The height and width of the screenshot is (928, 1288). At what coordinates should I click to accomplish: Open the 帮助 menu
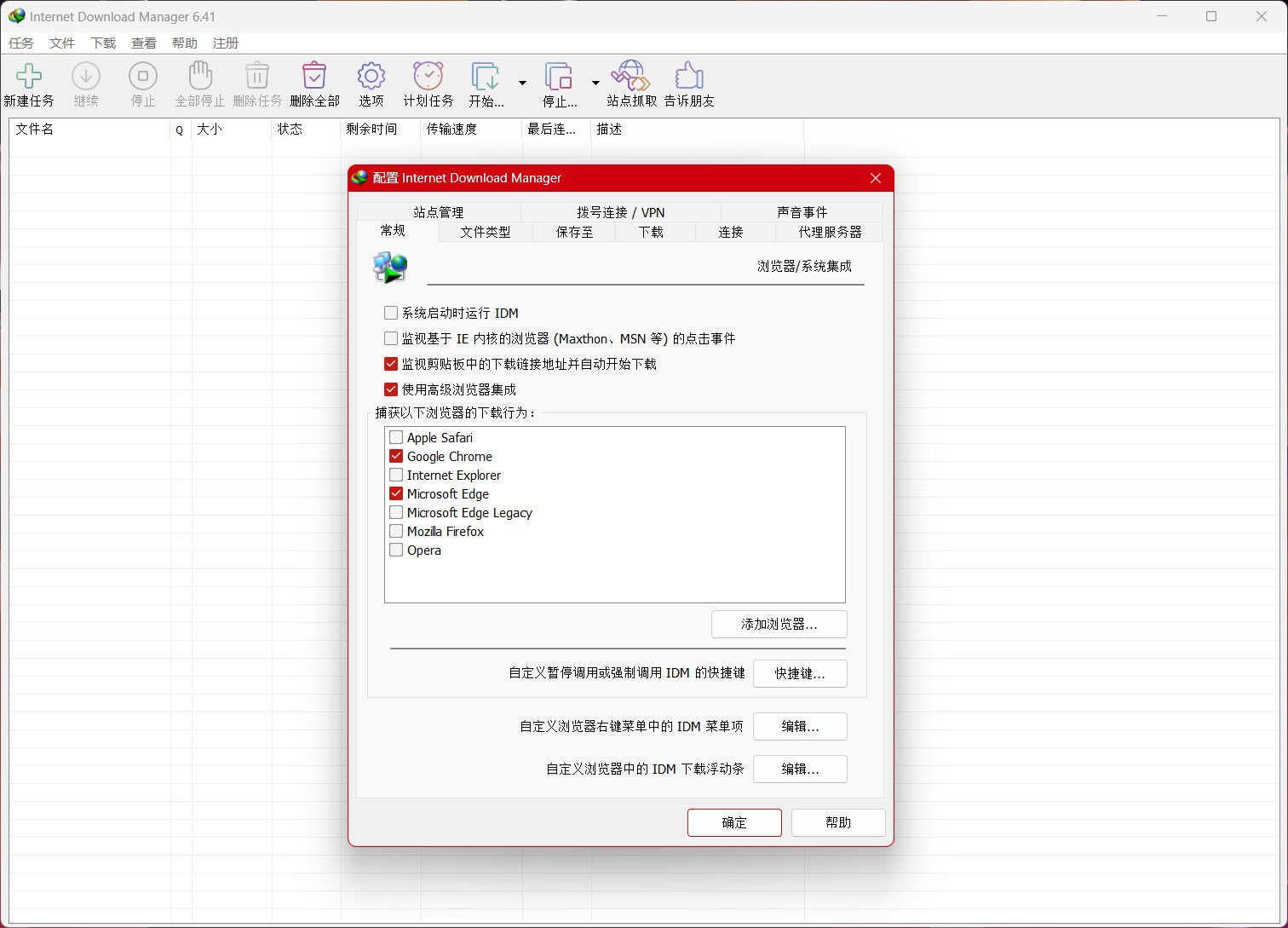185,43
